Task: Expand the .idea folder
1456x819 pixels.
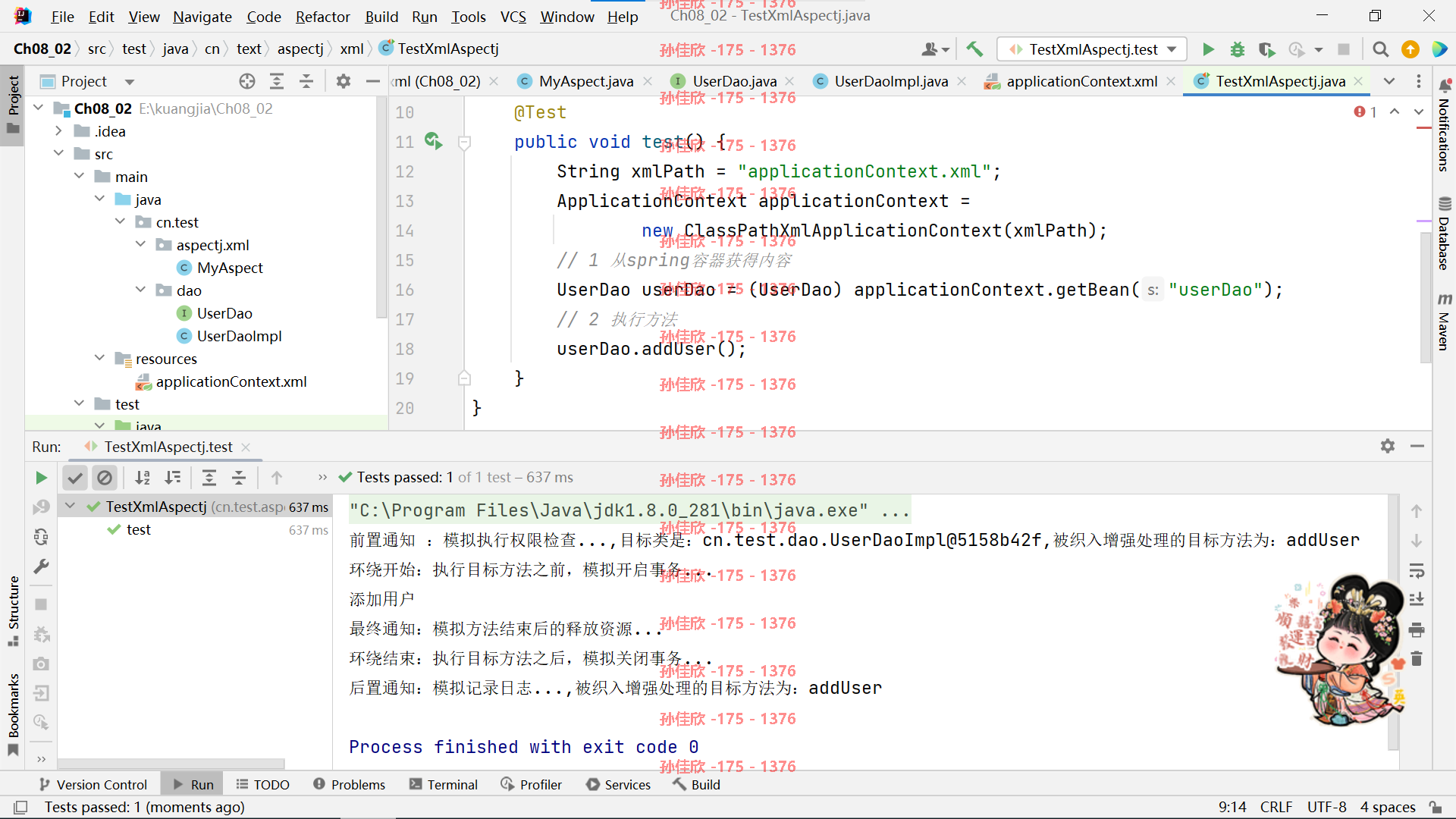Action: [x=58, y=131]
